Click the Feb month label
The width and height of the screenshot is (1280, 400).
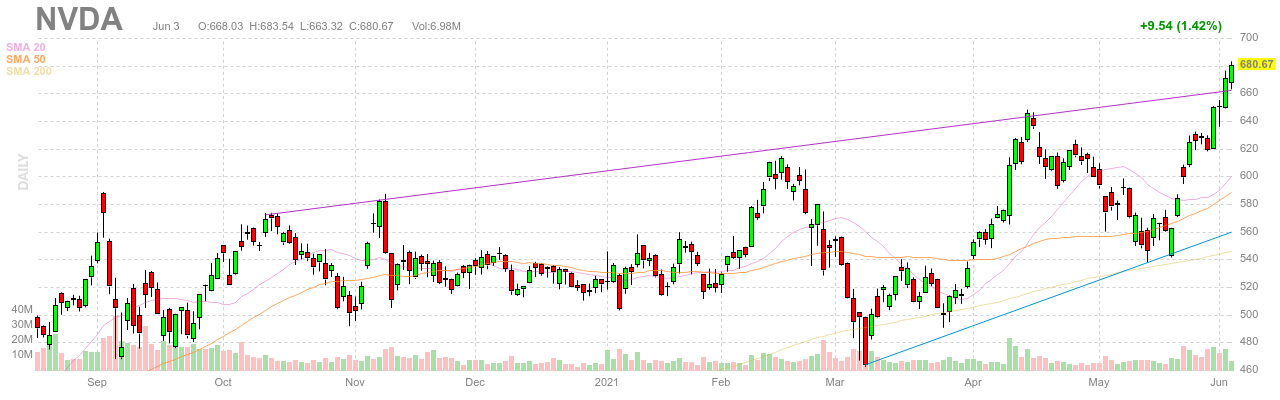[721, 382]
